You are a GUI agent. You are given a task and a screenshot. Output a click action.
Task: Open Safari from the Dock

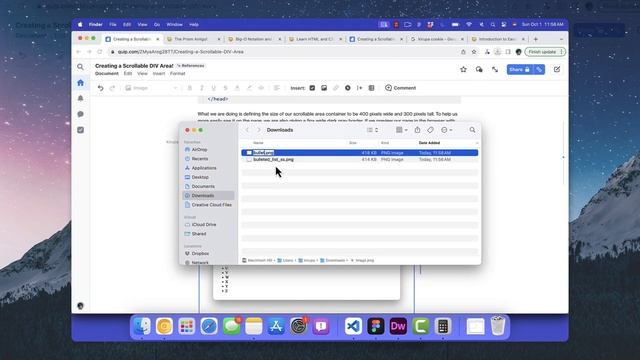(209, 326)
